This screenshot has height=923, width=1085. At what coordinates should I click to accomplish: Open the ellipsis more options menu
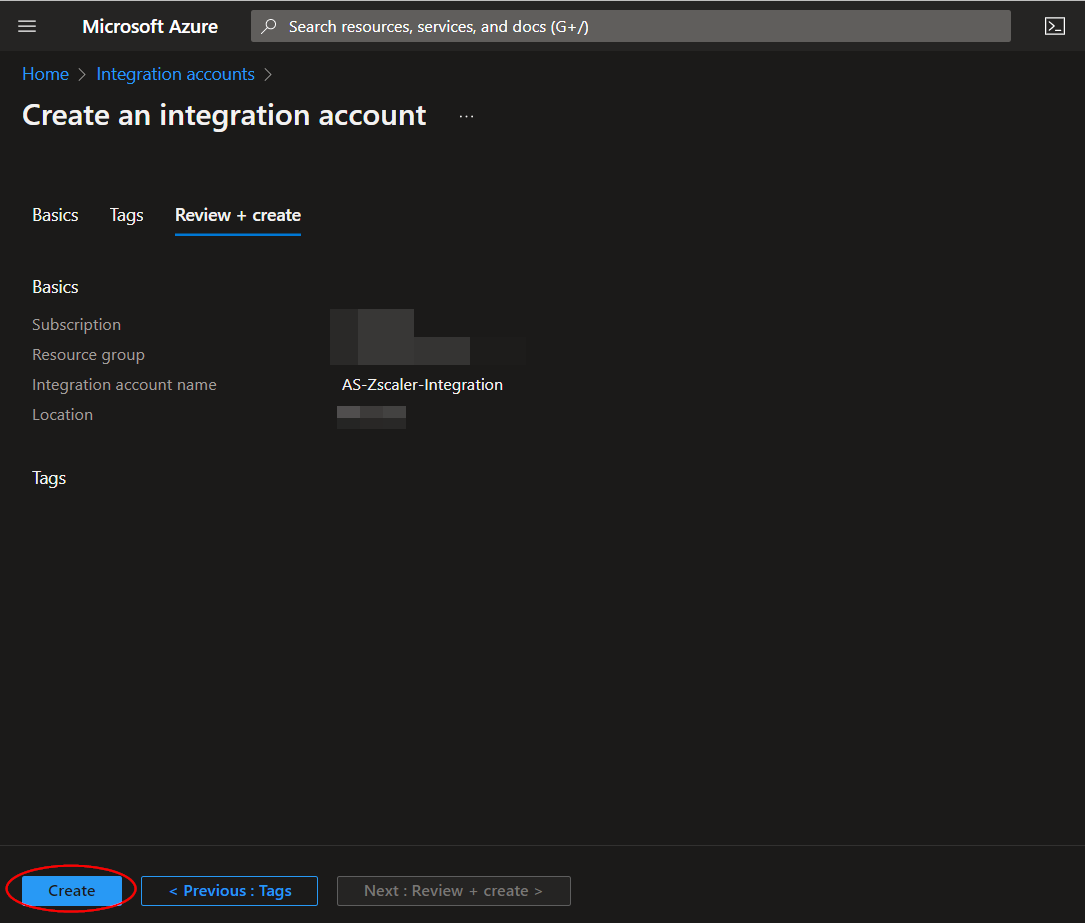[466, 116]
